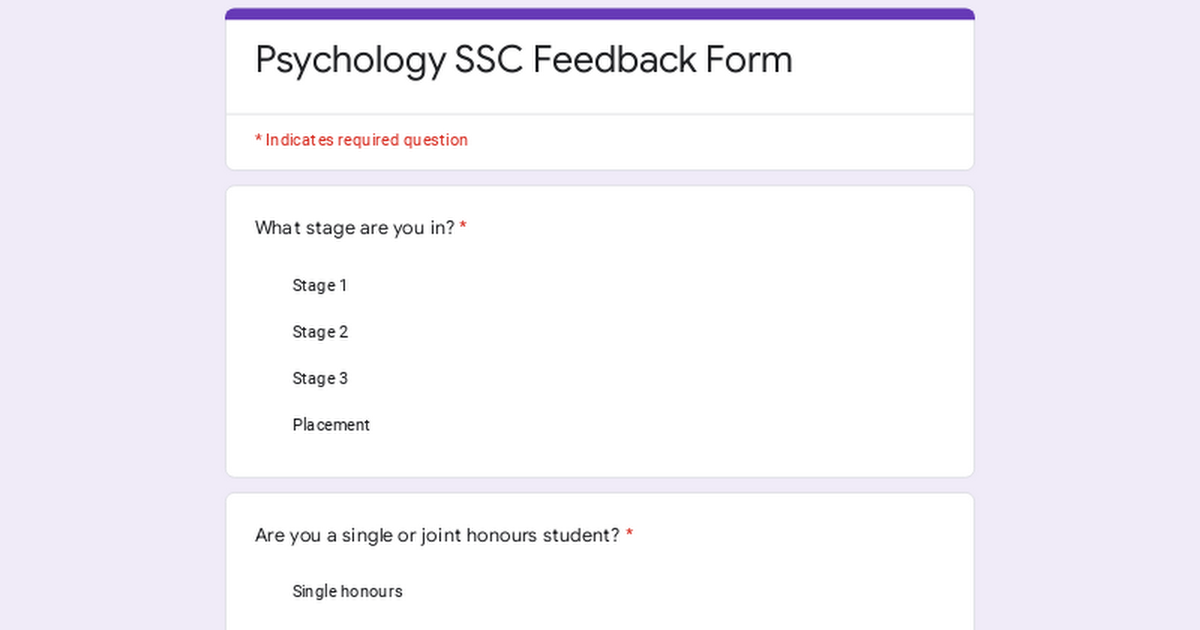This screenshot has width=1200, height=630.
Task: Select the Placement option
Action: tap(330, 425)
